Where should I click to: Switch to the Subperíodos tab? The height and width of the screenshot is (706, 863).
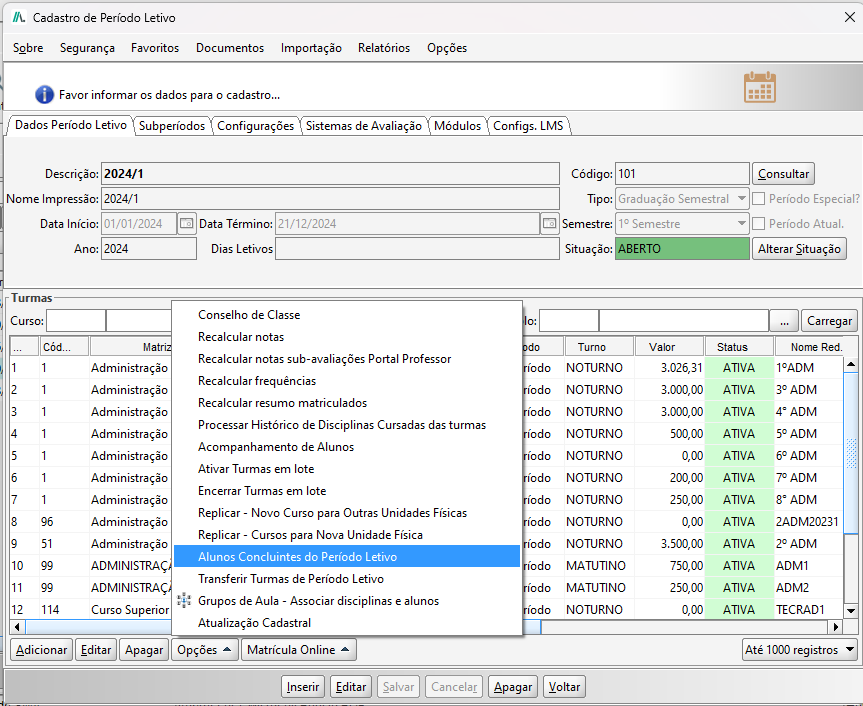click(172, 126)
